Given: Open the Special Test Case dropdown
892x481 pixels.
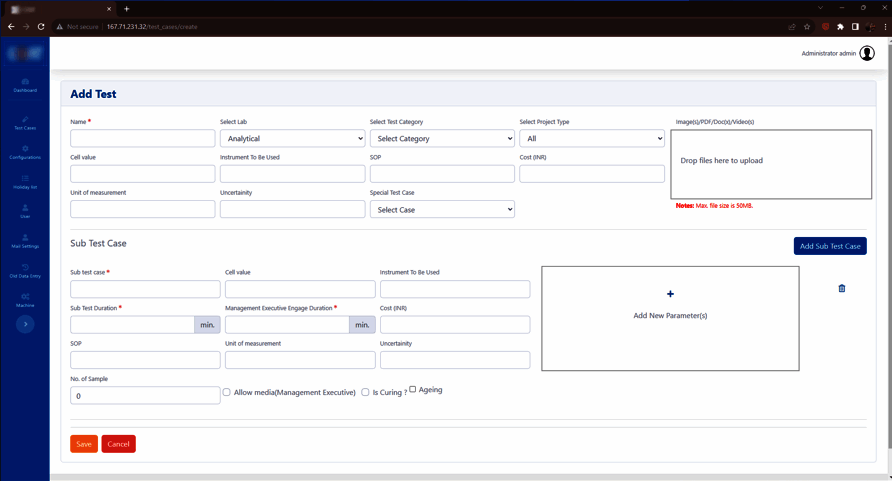Looking at the screenshot, I should [x=442, y=210].
